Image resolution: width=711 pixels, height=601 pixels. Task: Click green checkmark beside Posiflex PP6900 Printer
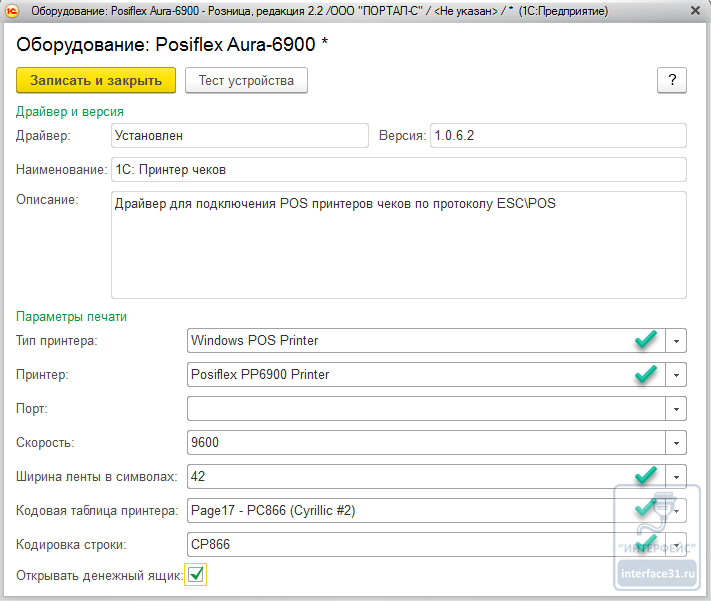(x=646, y=374)
